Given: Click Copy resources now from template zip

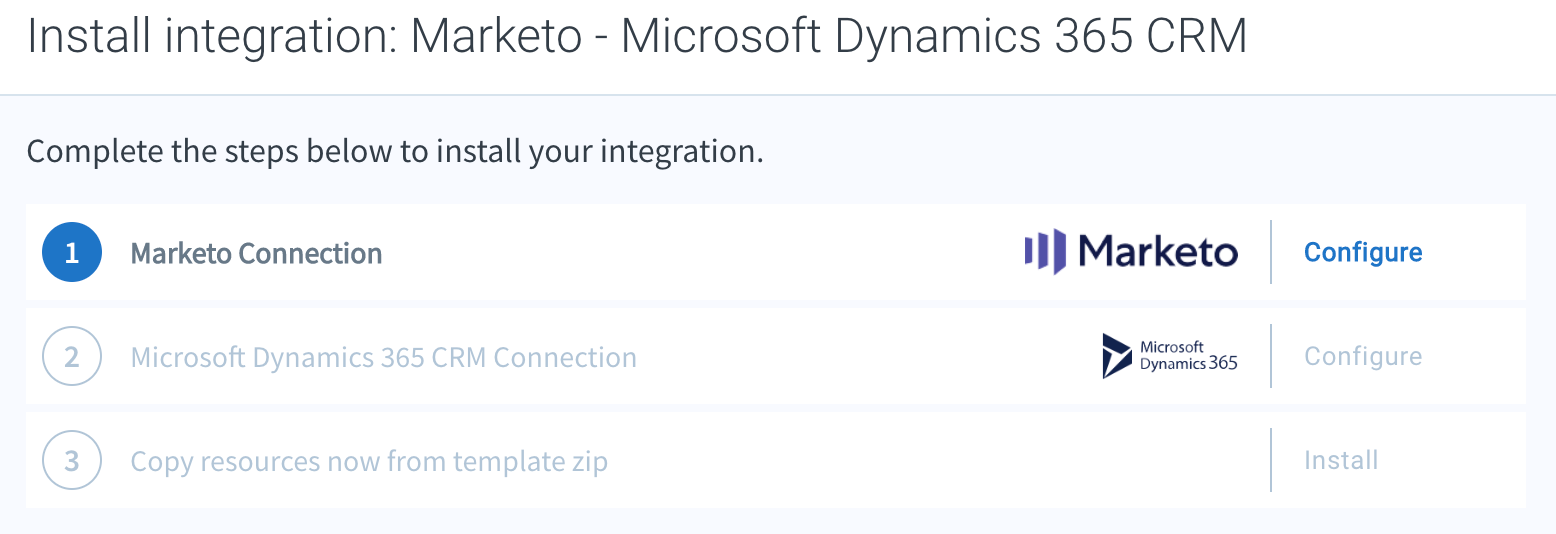Looking at the screenshot, I should (369, 462).
